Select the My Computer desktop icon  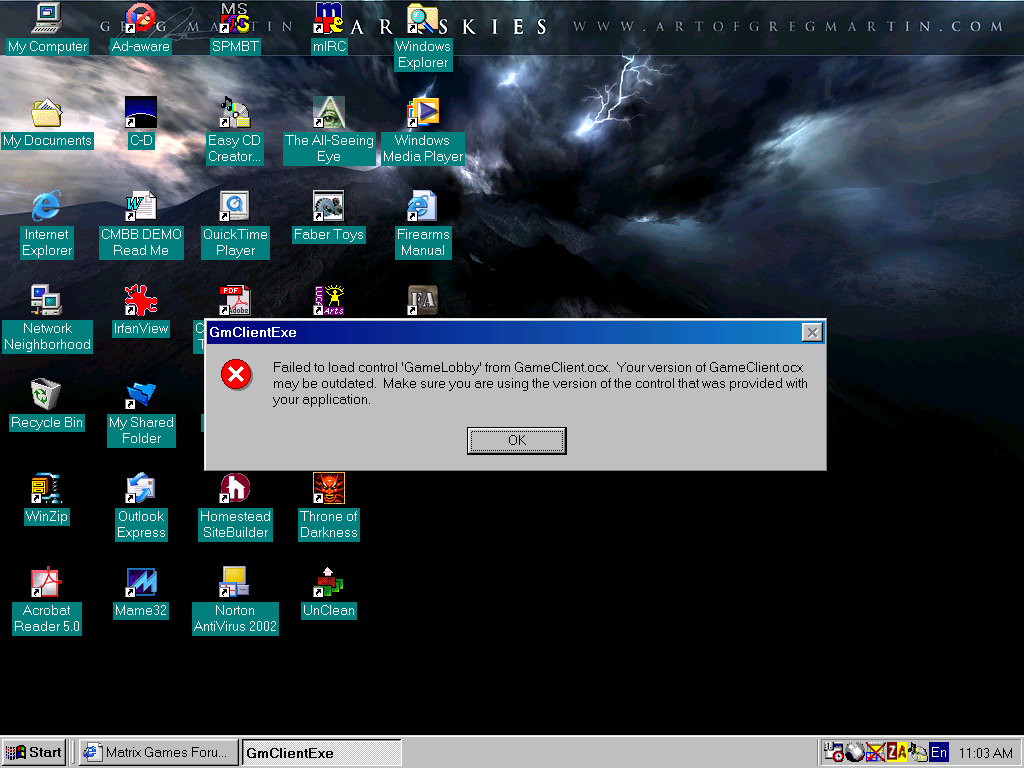(47, 29)
